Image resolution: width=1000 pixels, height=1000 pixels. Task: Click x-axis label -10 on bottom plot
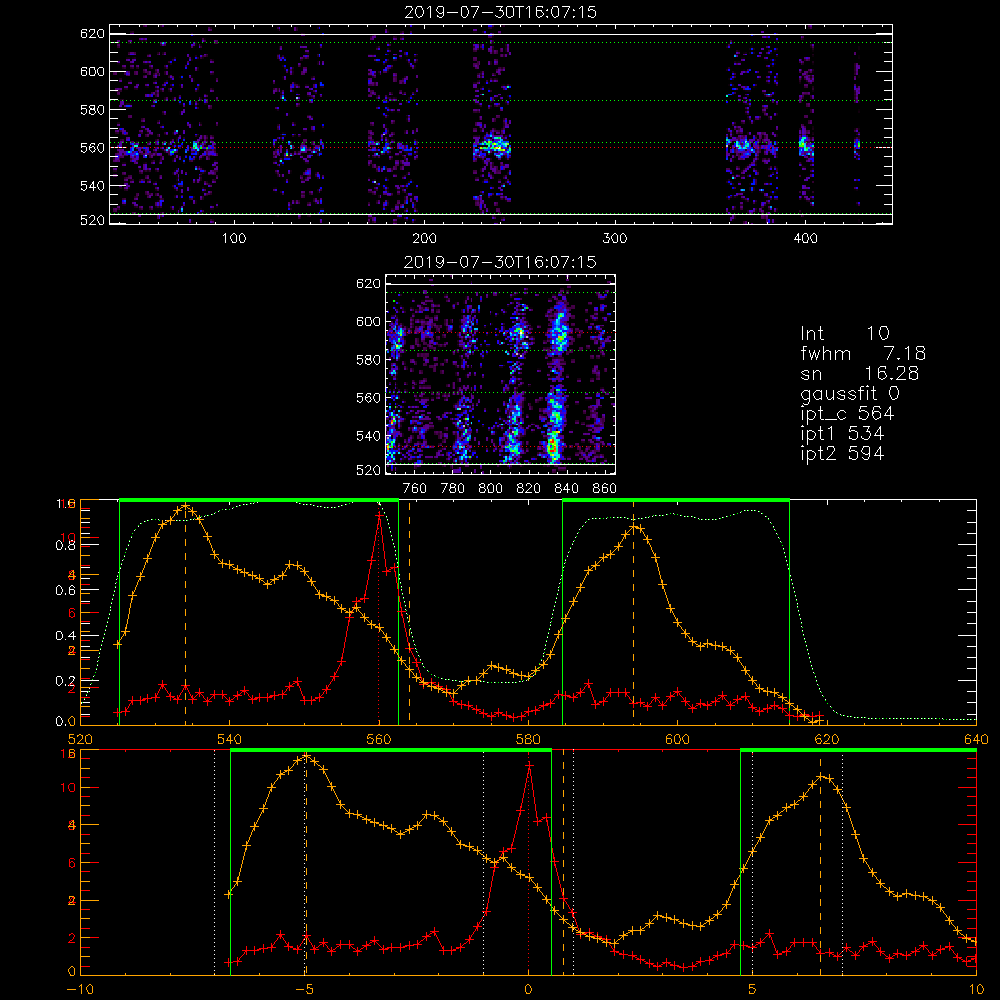[80, 990]
